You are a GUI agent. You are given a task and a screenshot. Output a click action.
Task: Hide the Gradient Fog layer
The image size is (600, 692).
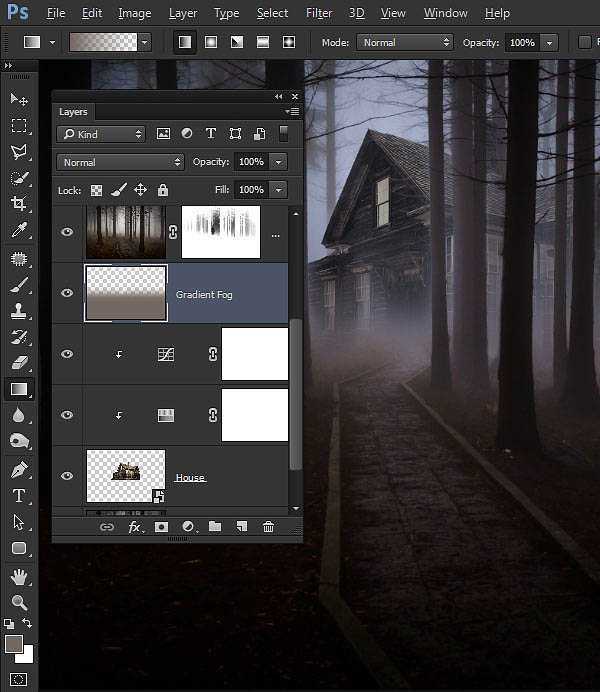pyautogui.click(x=67, y=293)
